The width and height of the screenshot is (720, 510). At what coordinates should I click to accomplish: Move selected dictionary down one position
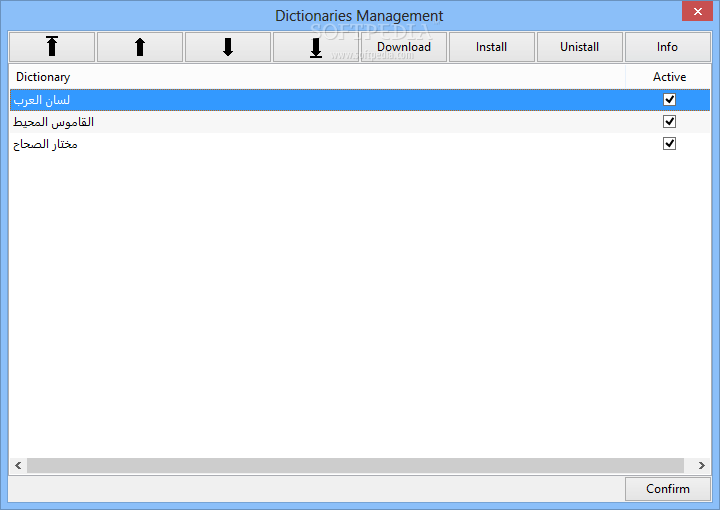click(228, 47)
